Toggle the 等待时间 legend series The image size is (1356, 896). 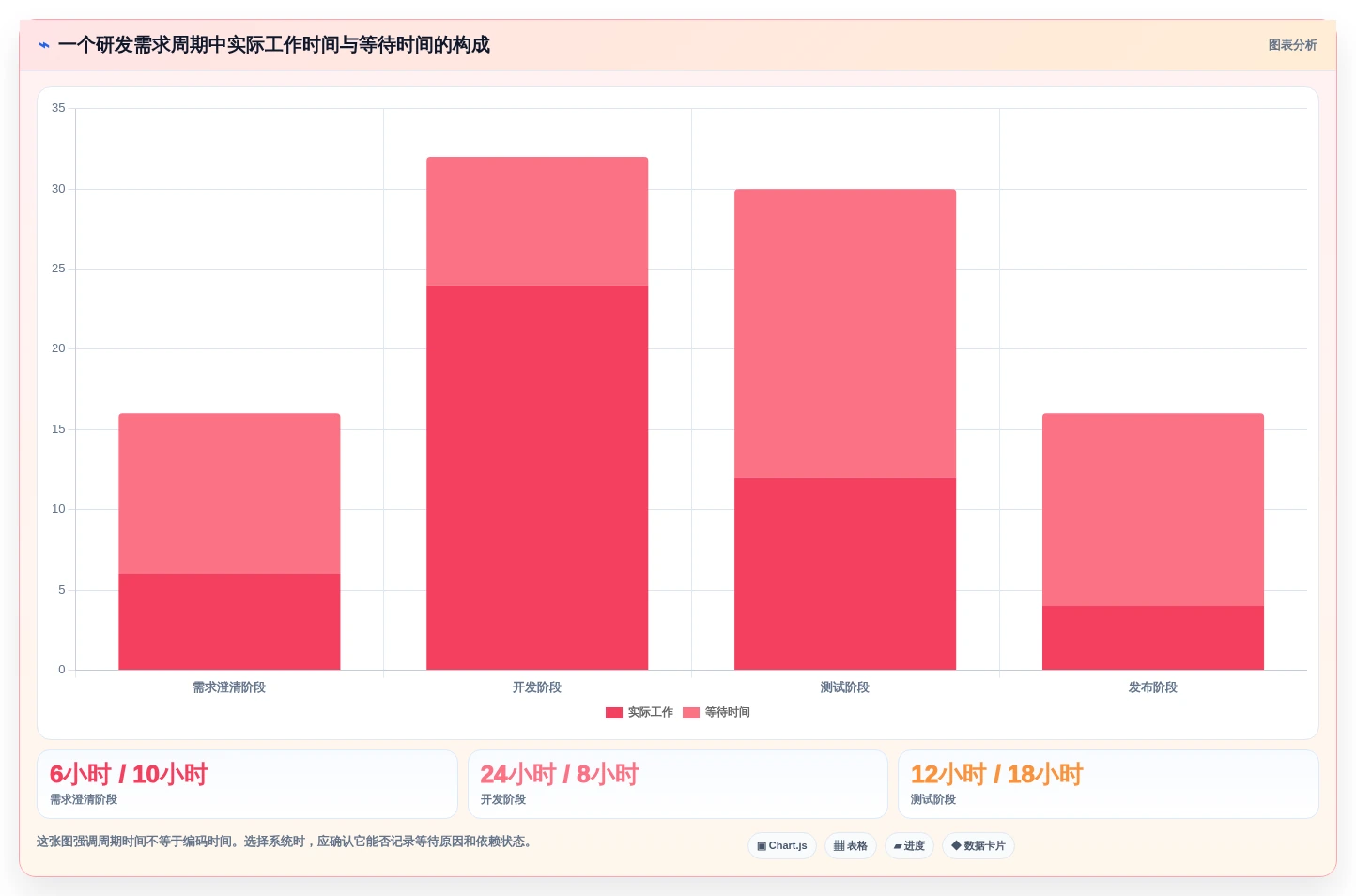[717, 712]
